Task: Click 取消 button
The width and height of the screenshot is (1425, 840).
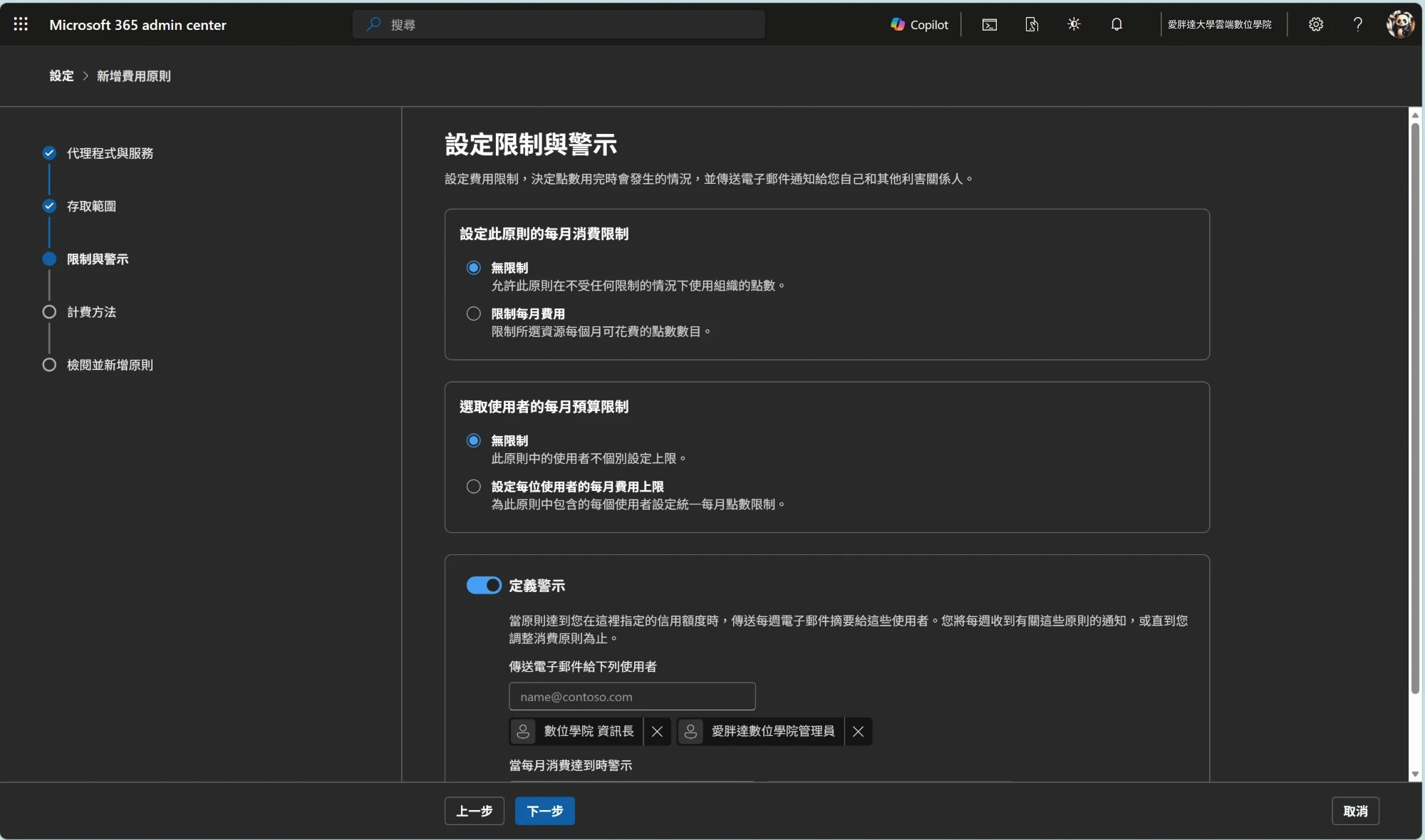Action: pyautogui.click(x=1355, y=811)
